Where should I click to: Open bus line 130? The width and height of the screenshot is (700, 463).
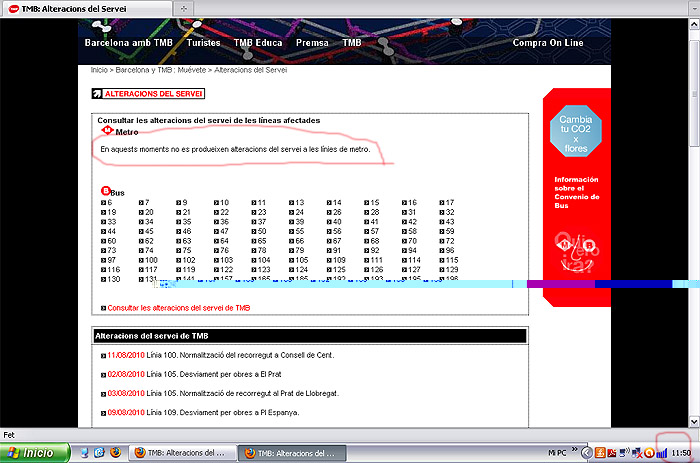pyautogui.click(x=111, y=279)
